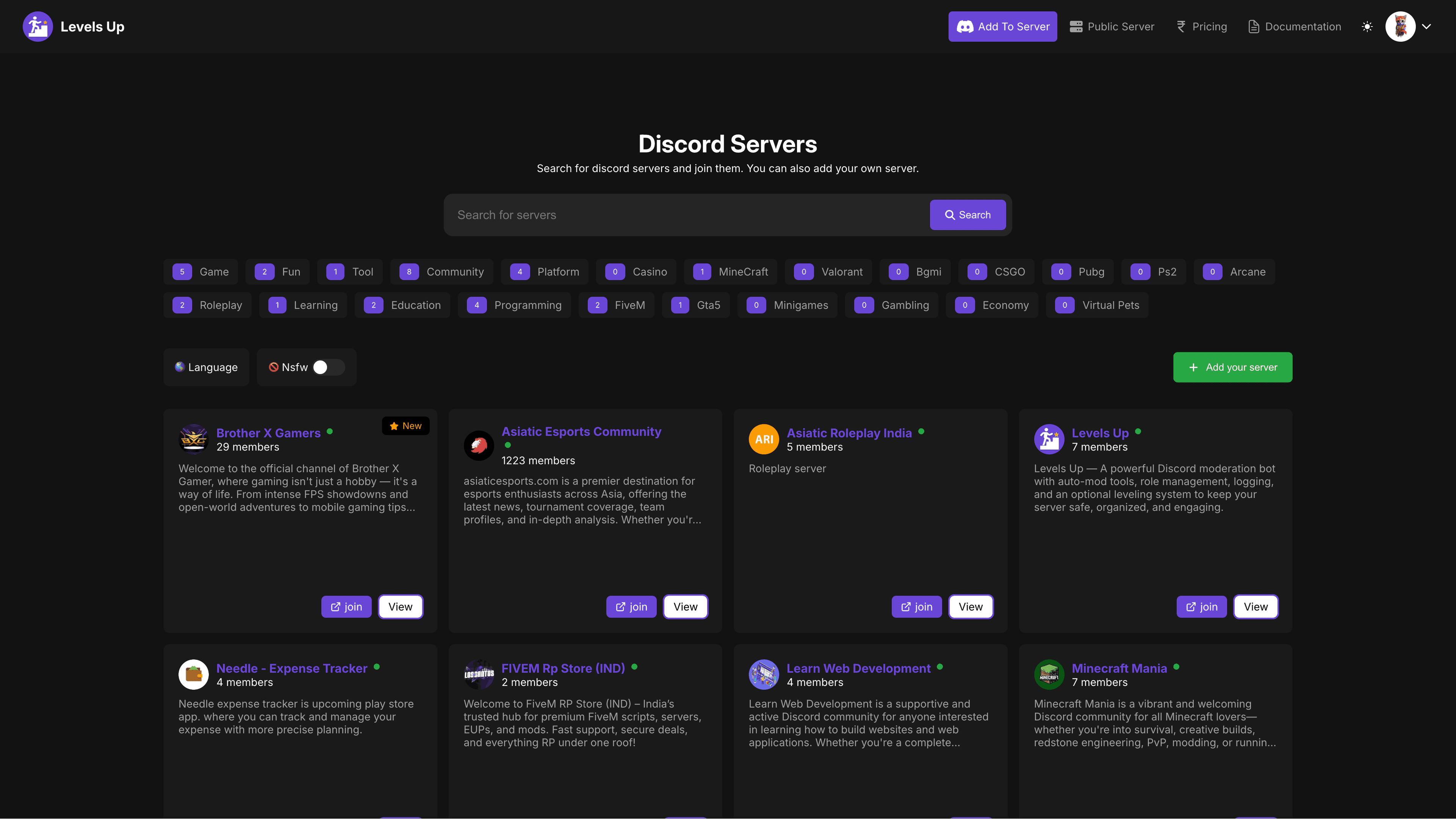Screen dimensions: 1456x819
Task: Select the MineCraft tag
Action: pos(730,272)
